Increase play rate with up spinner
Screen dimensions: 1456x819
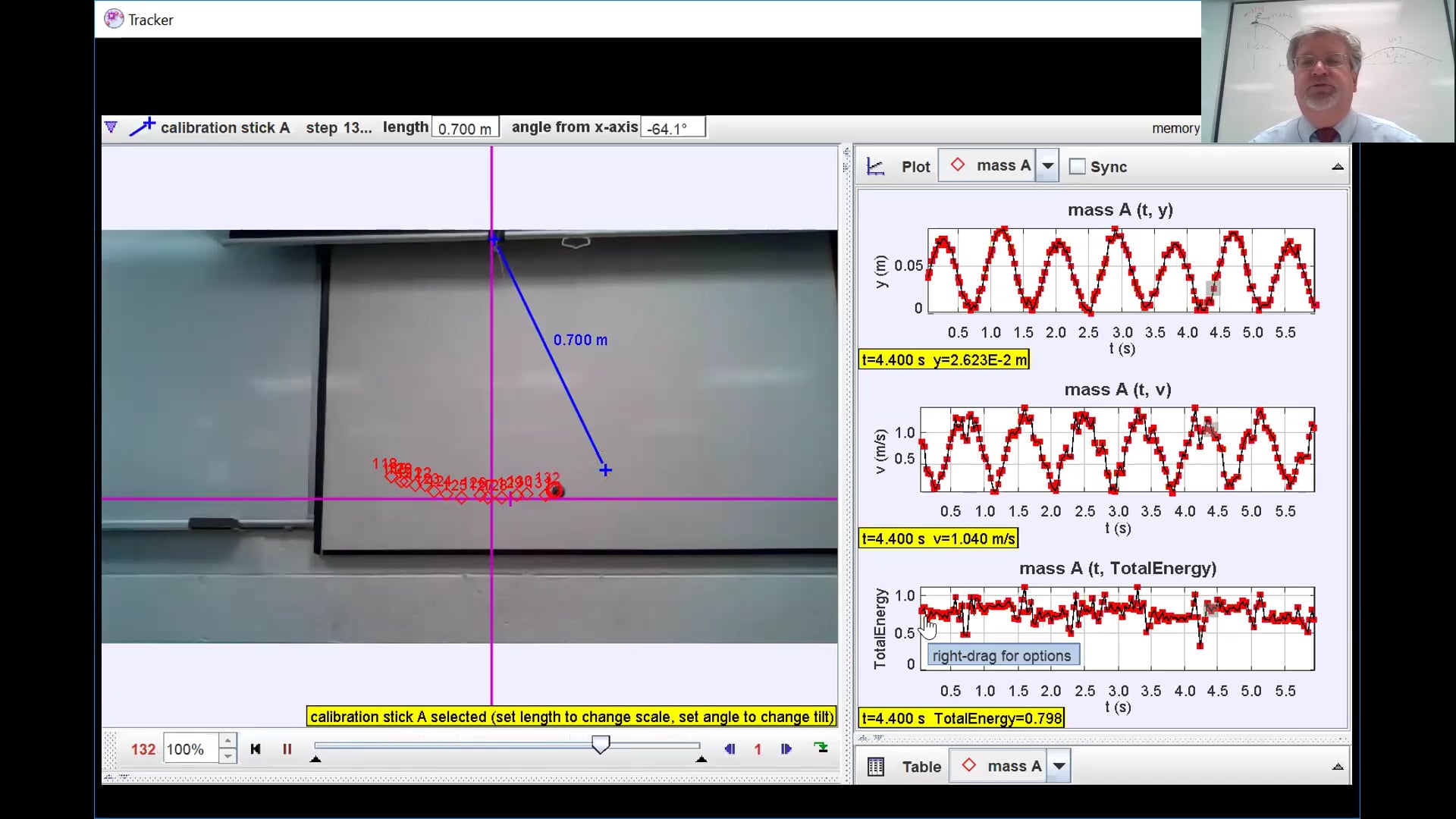tap(227, 741)
